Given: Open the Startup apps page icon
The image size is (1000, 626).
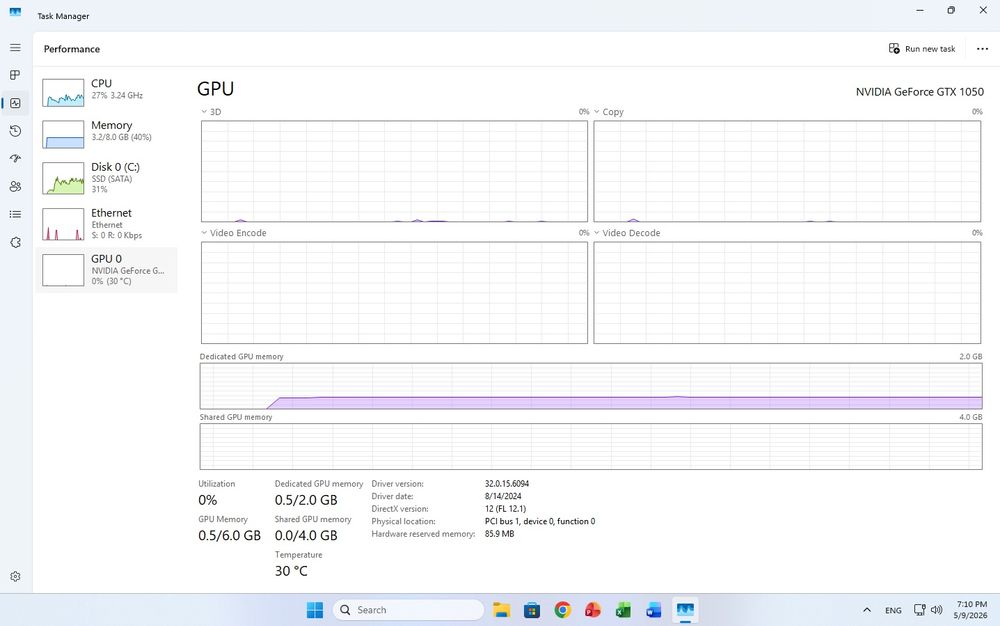Looking at the screenshot, I should [15, 159].
